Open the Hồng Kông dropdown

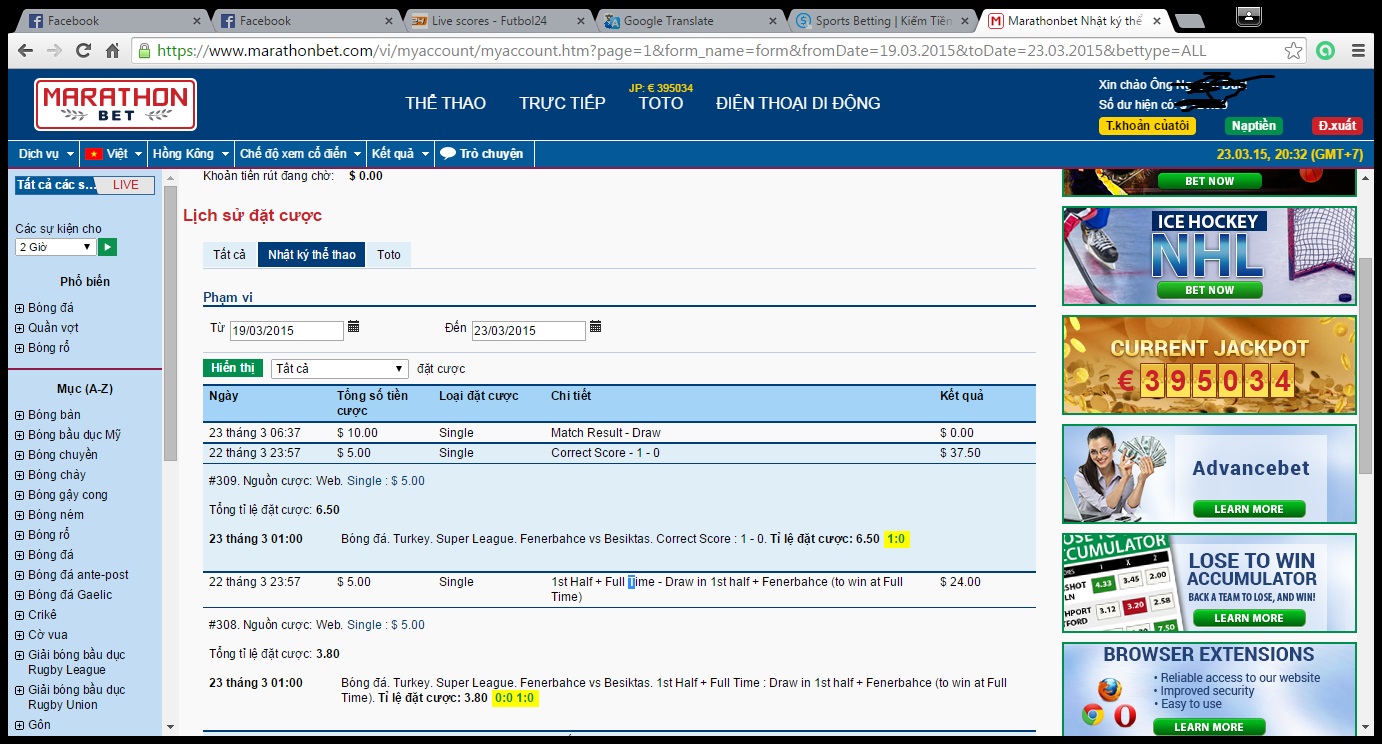190,154
